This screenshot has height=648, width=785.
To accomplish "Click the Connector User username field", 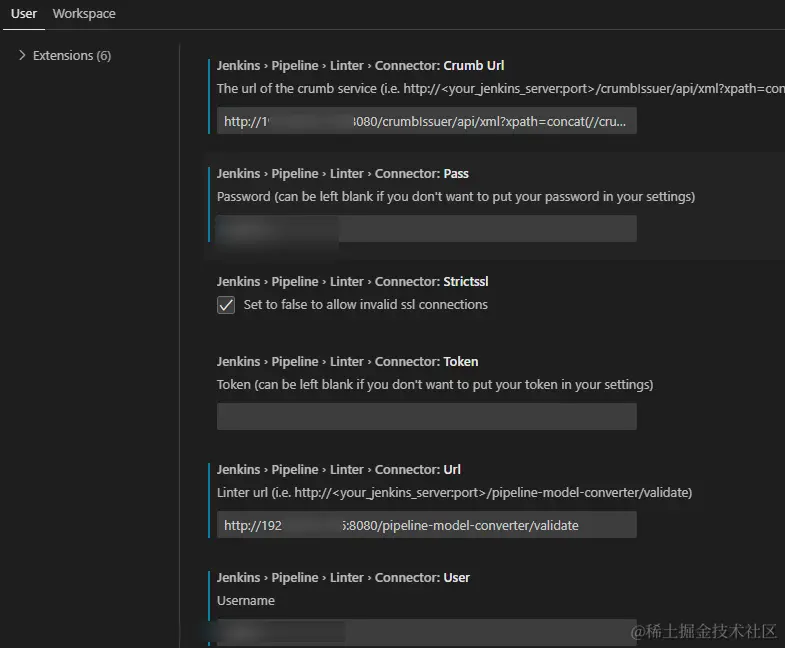I will [427, 632].
